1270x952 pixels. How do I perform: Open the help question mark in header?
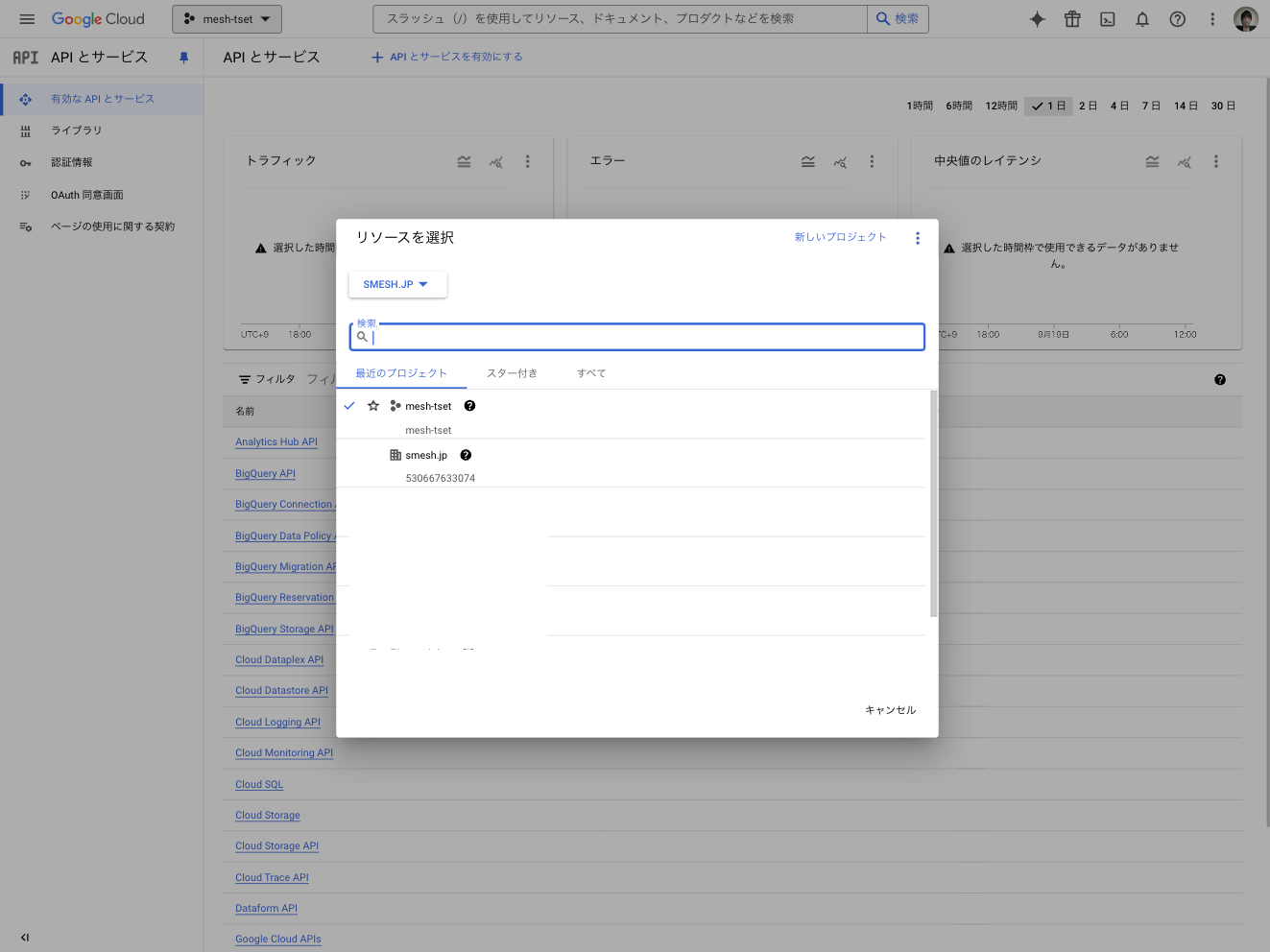click(x=1178, y=19)
